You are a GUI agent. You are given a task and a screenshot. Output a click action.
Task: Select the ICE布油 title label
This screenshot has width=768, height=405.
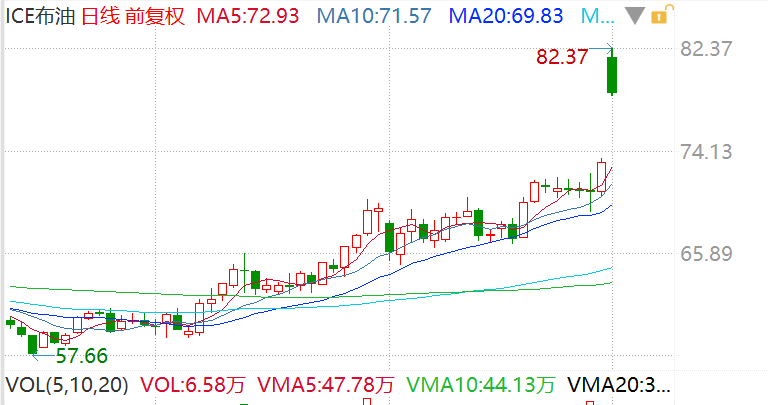[x=40, y=16]
